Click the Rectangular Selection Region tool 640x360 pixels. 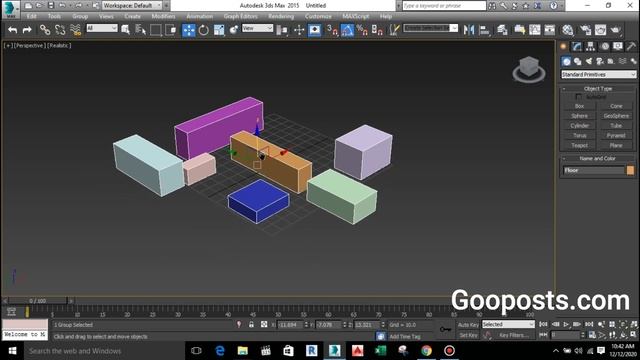coord(156,30)
